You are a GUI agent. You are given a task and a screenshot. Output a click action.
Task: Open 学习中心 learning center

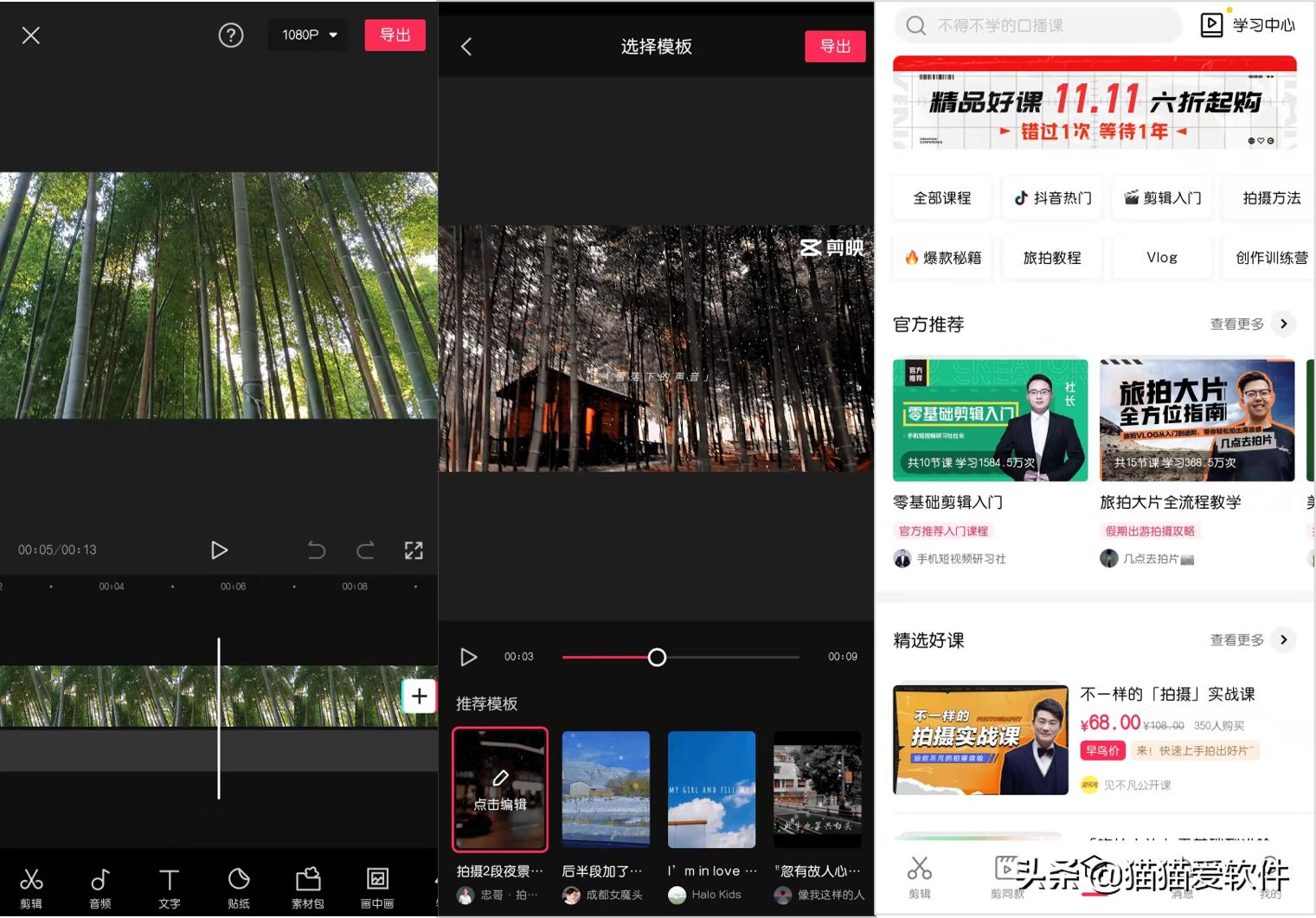point(1246,24)
